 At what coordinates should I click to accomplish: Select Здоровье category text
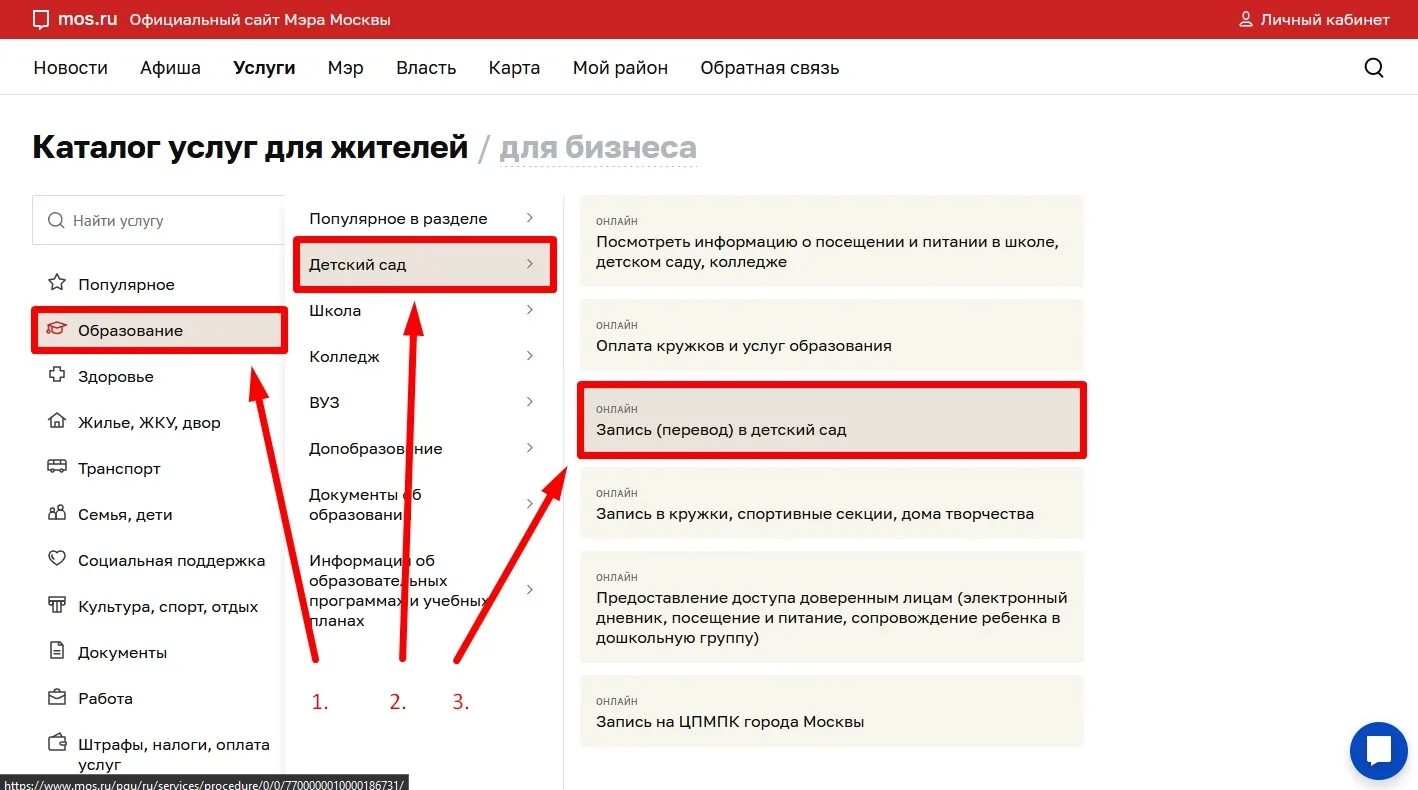point(116,377)
